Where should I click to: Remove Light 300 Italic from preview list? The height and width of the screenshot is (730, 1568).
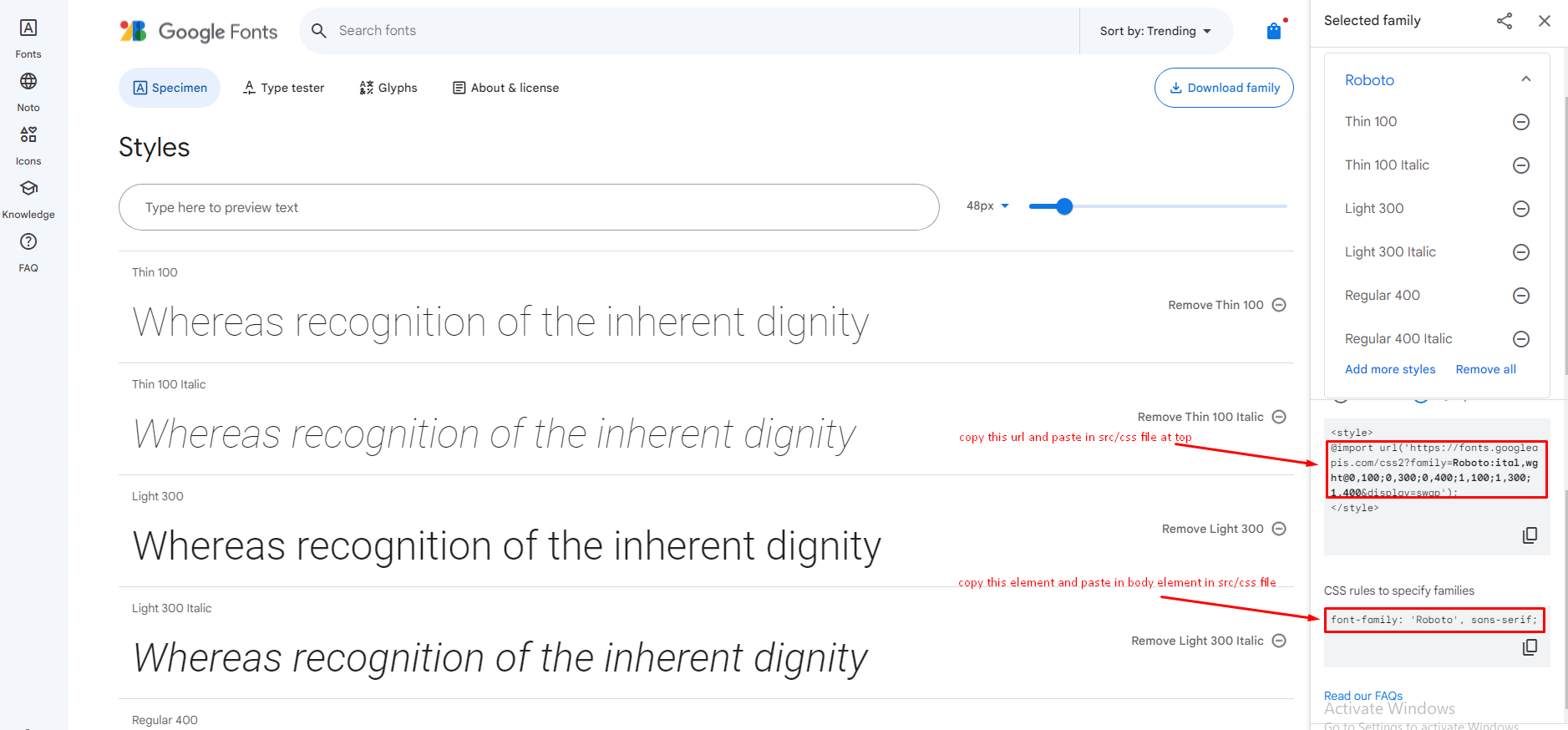pos(1279,641)
